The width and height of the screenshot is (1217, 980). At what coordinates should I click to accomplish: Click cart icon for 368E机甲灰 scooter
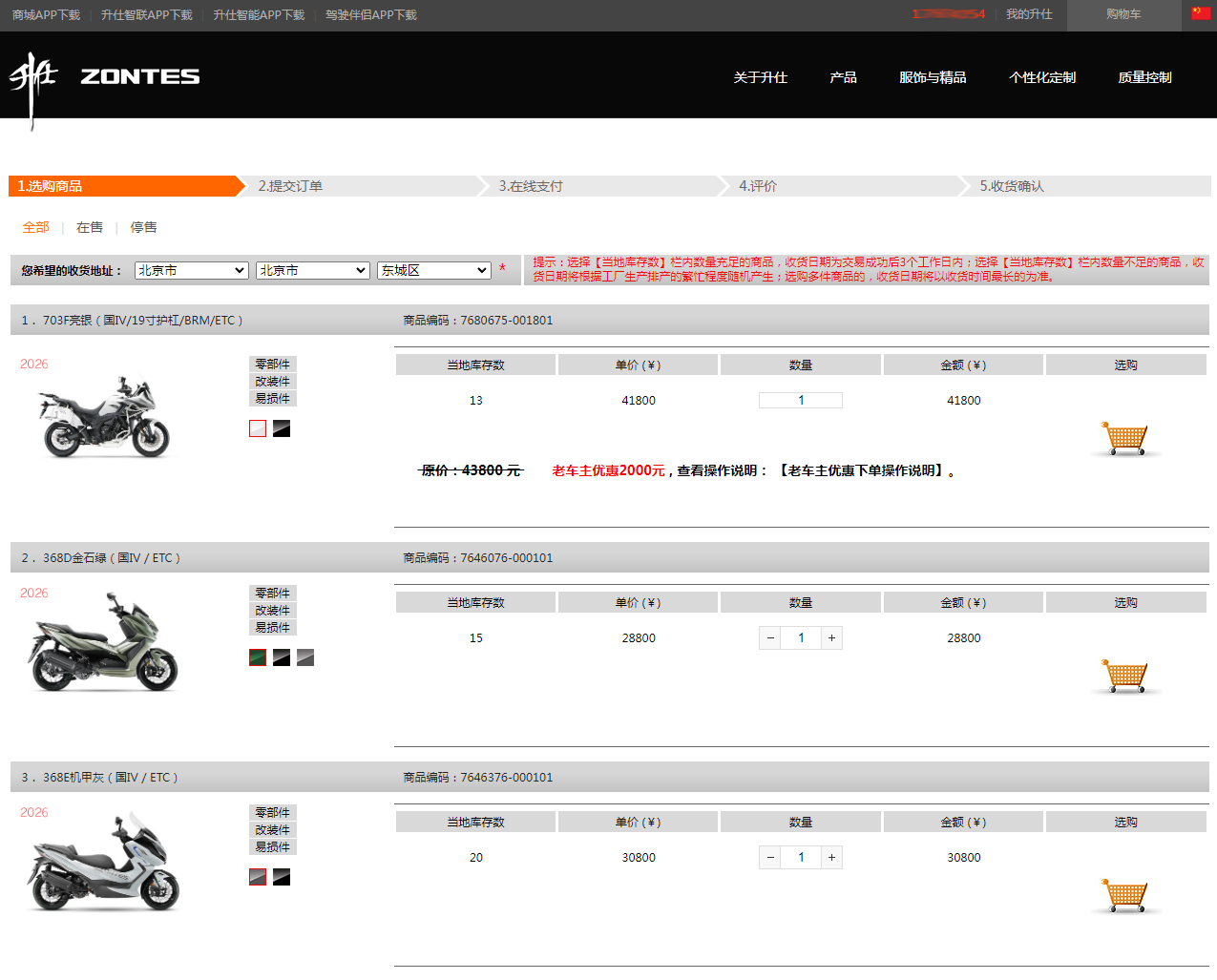(x=1125, y=896)
